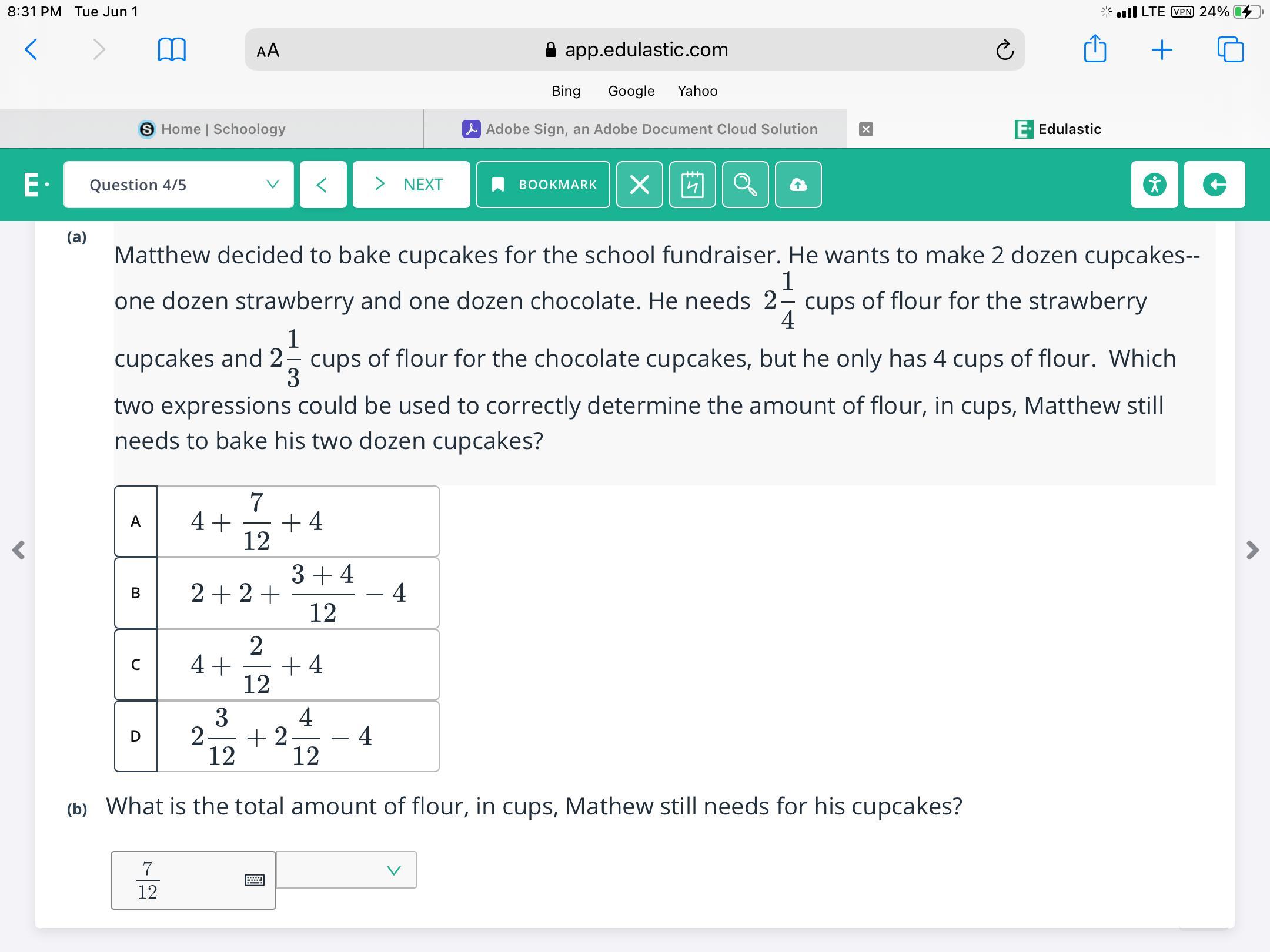Tap Safari's share icon
Screen dimensions: 1270x952
tap(1094, 49)
